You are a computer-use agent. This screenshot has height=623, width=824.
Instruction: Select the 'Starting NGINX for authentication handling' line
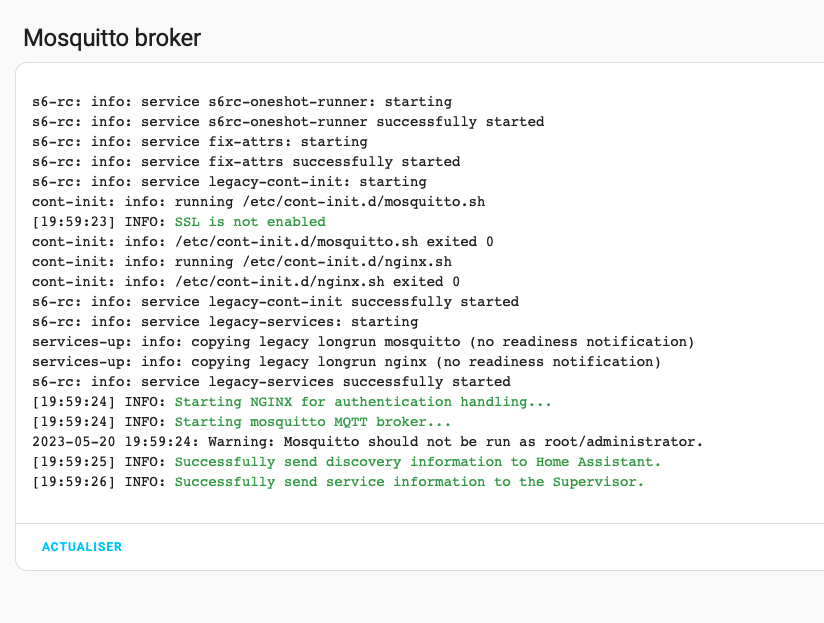click(x=292, y=402)
